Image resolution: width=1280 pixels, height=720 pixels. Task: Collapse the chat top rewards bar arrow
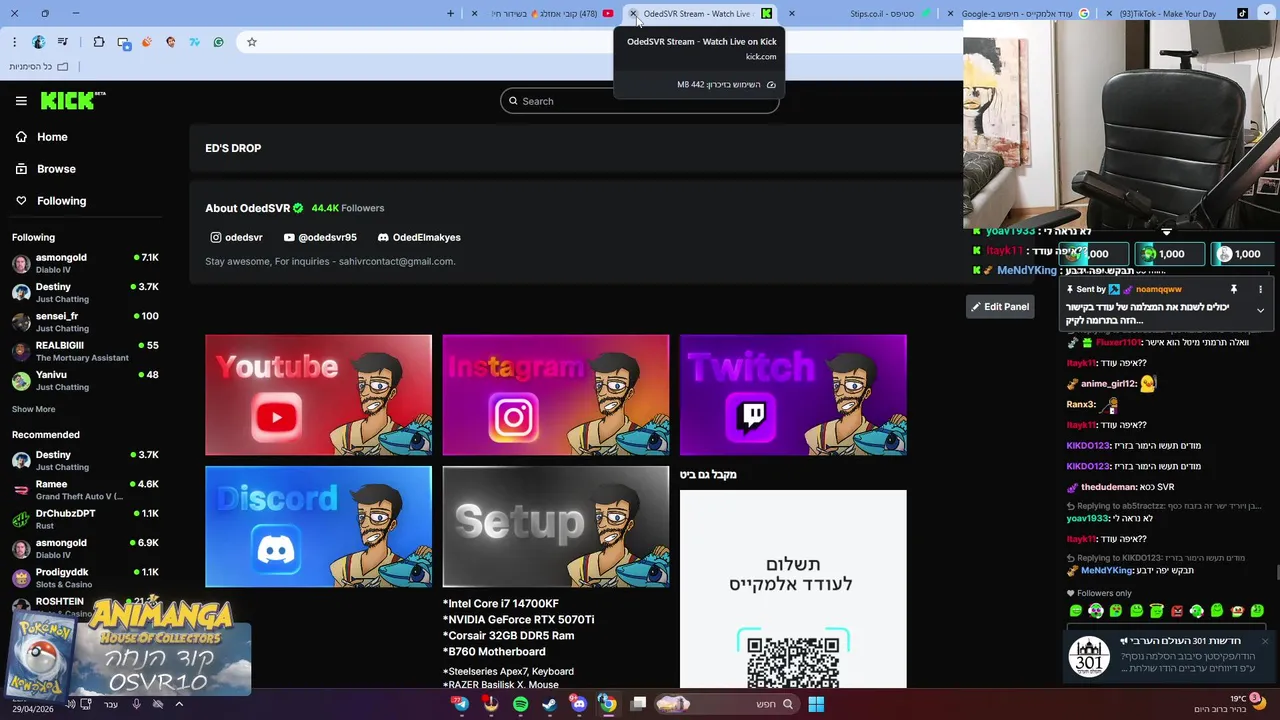1166,232
